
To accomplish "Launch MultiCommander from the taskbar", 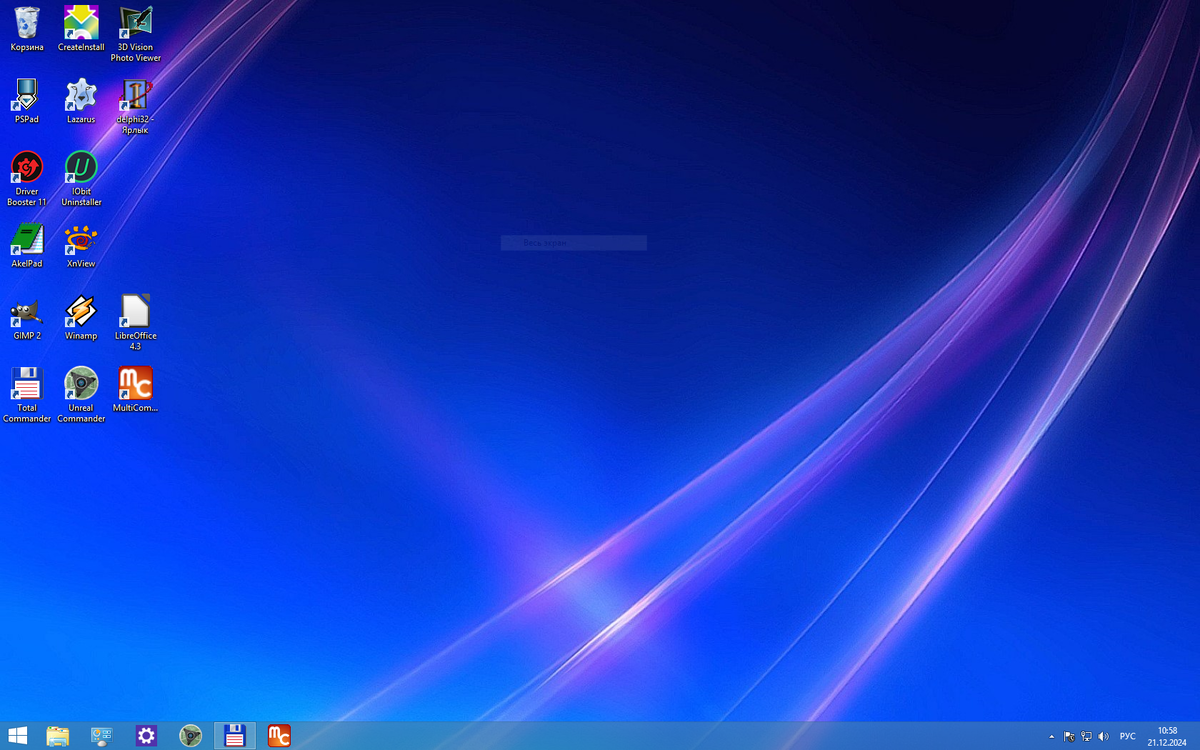I will [279, 736].
